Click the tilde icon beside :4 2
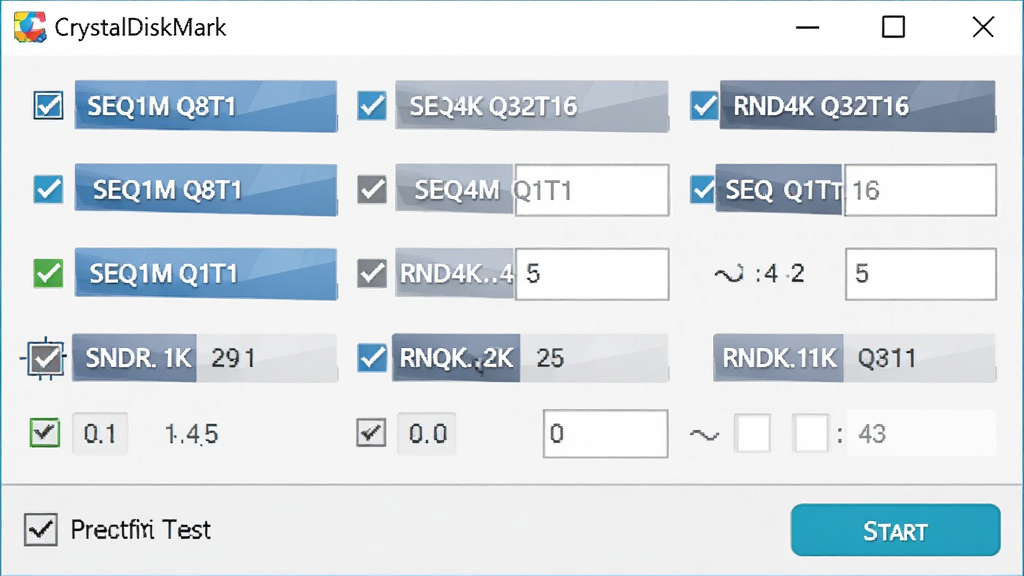The image size is (1024, 576). click(729, 274)
